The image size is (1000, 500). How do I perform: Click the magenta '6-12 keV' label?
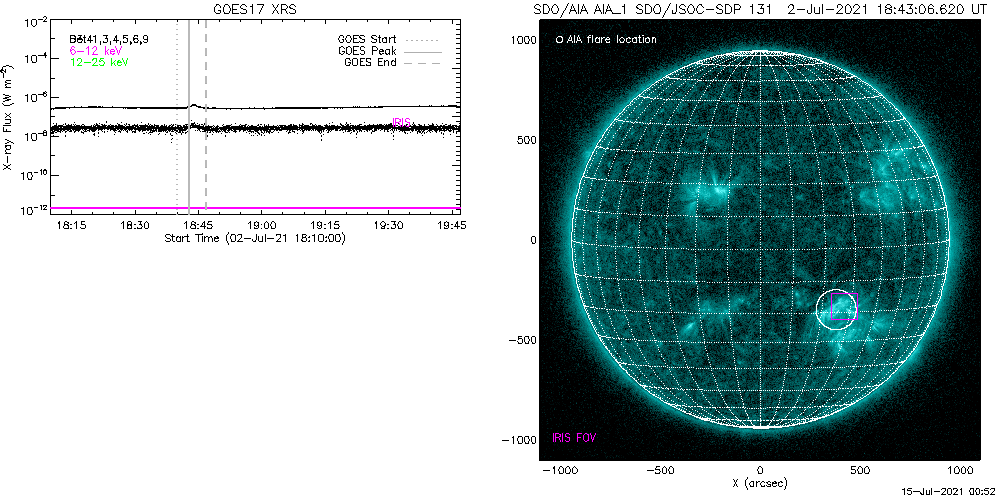point(96,50)
